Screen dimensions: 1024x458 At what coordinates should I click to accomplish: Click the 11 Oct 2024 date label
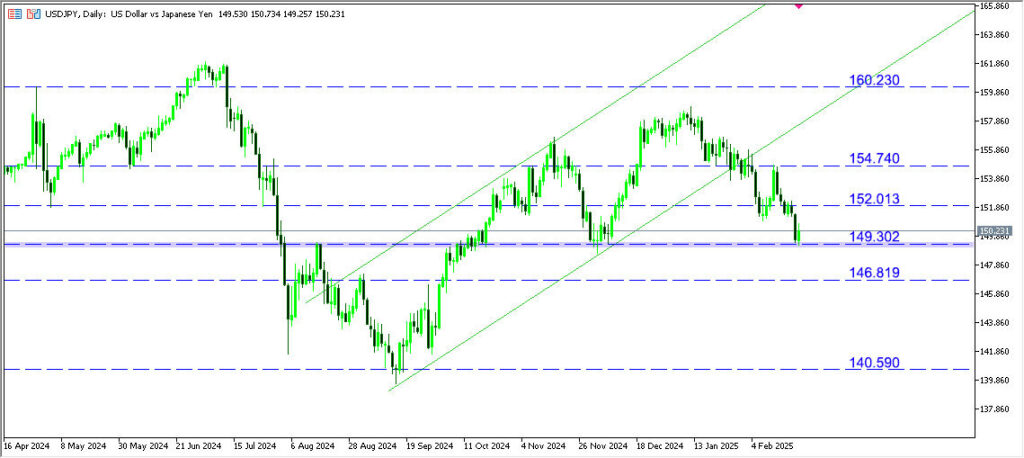489,447
